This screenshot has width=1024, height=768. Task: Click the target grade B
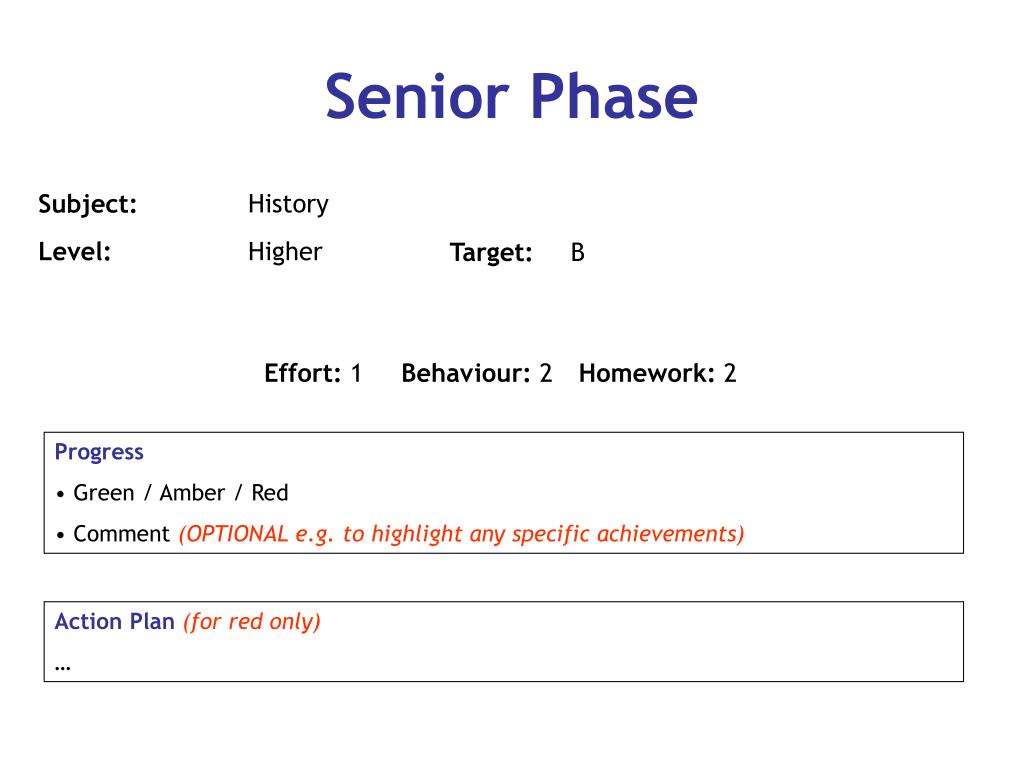coord(577,253)
